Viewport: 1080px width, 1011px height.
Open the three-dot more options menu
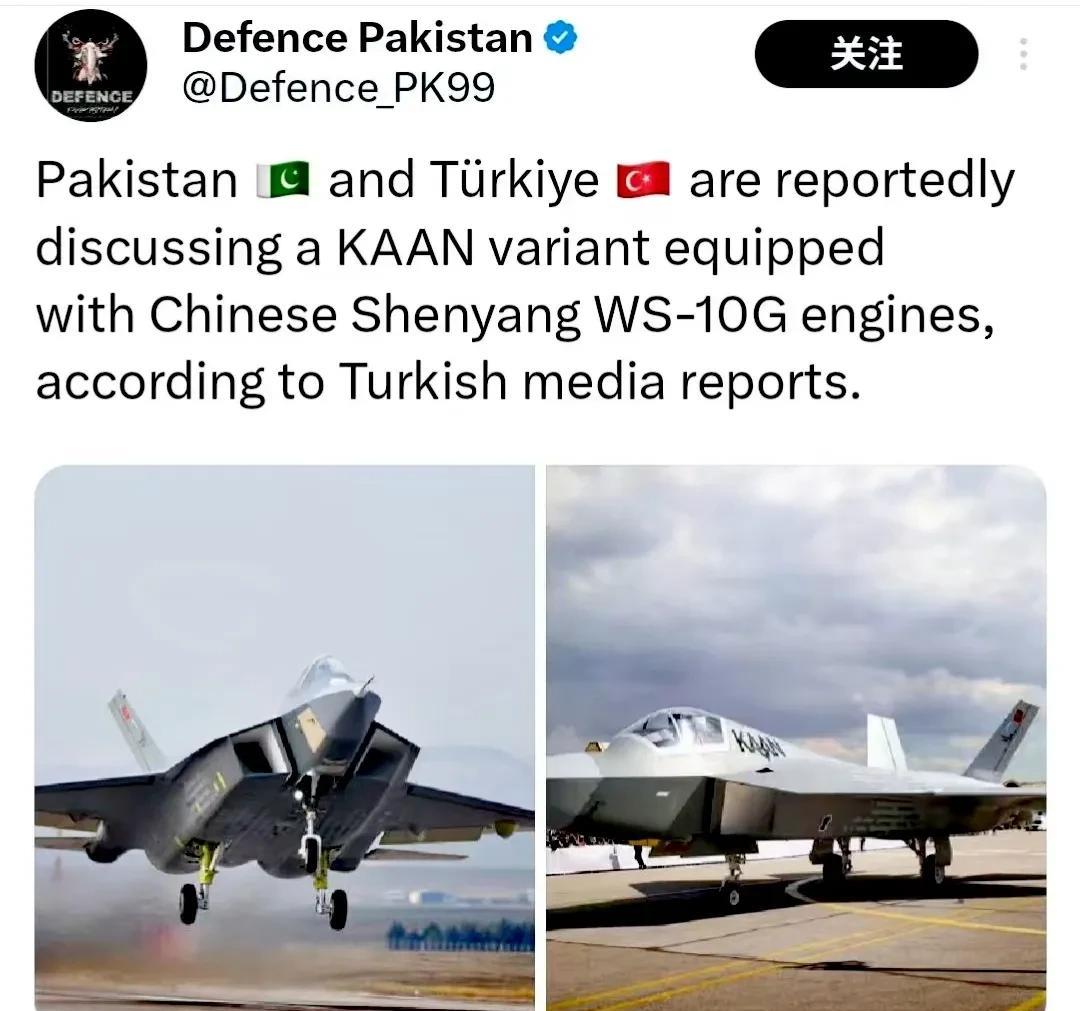1024,54
